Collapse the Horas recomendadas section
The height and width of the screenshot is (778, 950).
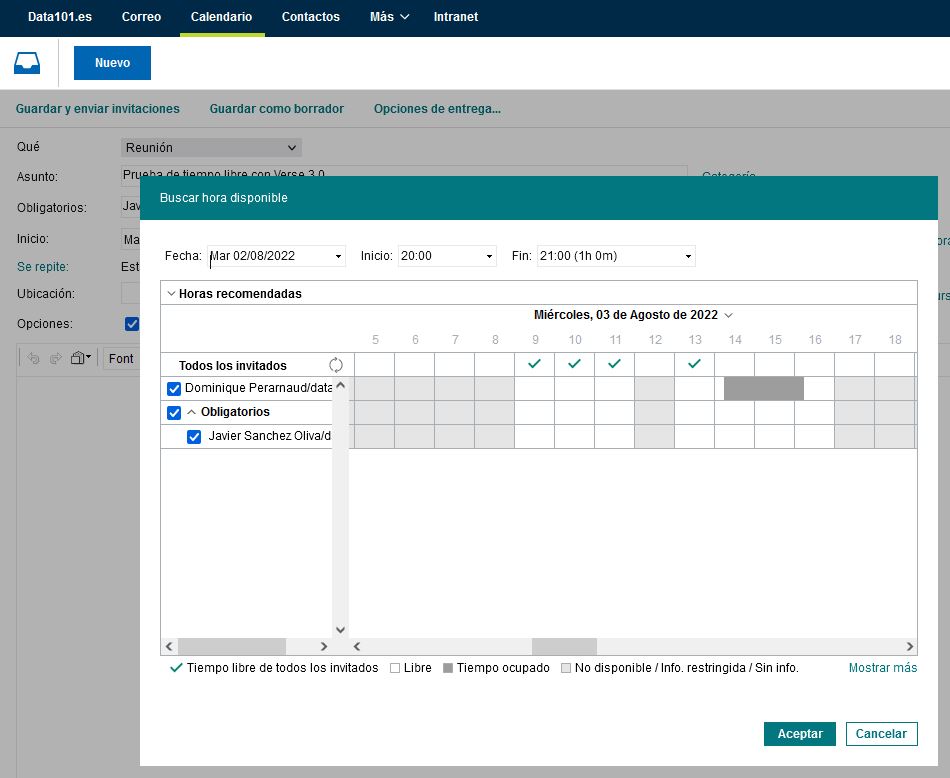(x=171, y=294)
